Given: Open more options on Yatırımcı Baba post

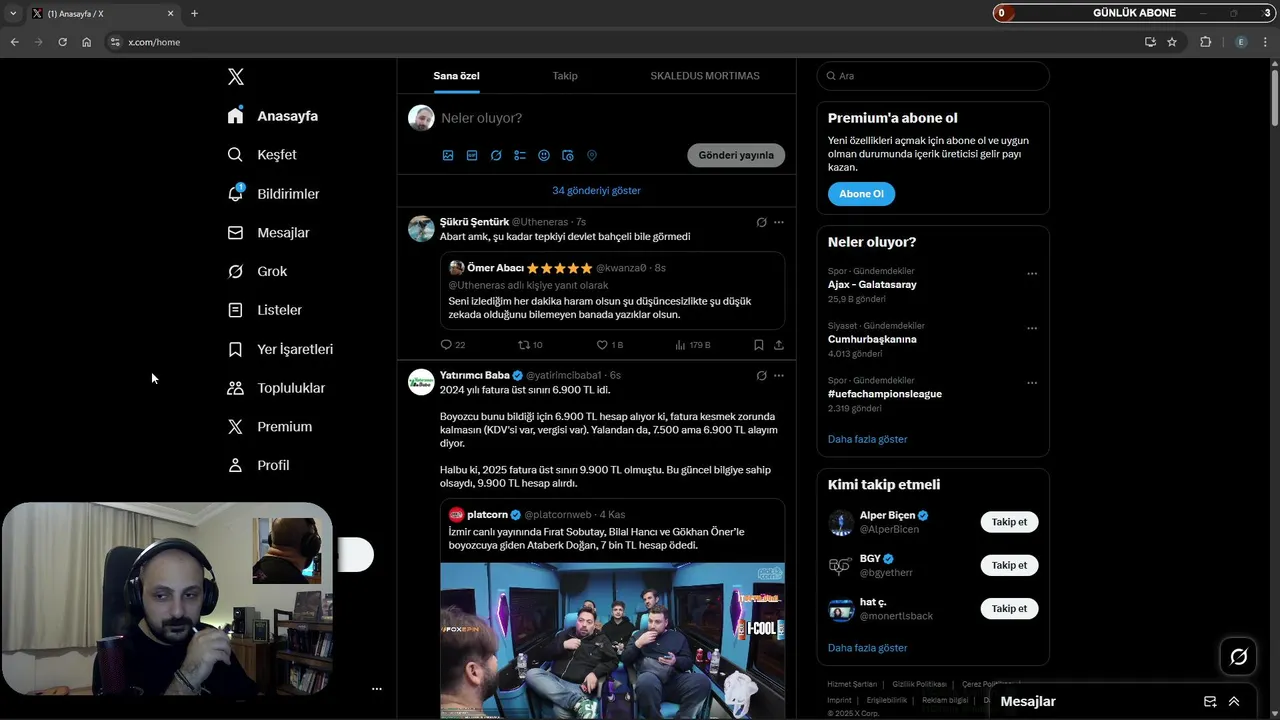Looking at the screenshot, I should pyautogui.click(x=779, y=376).
